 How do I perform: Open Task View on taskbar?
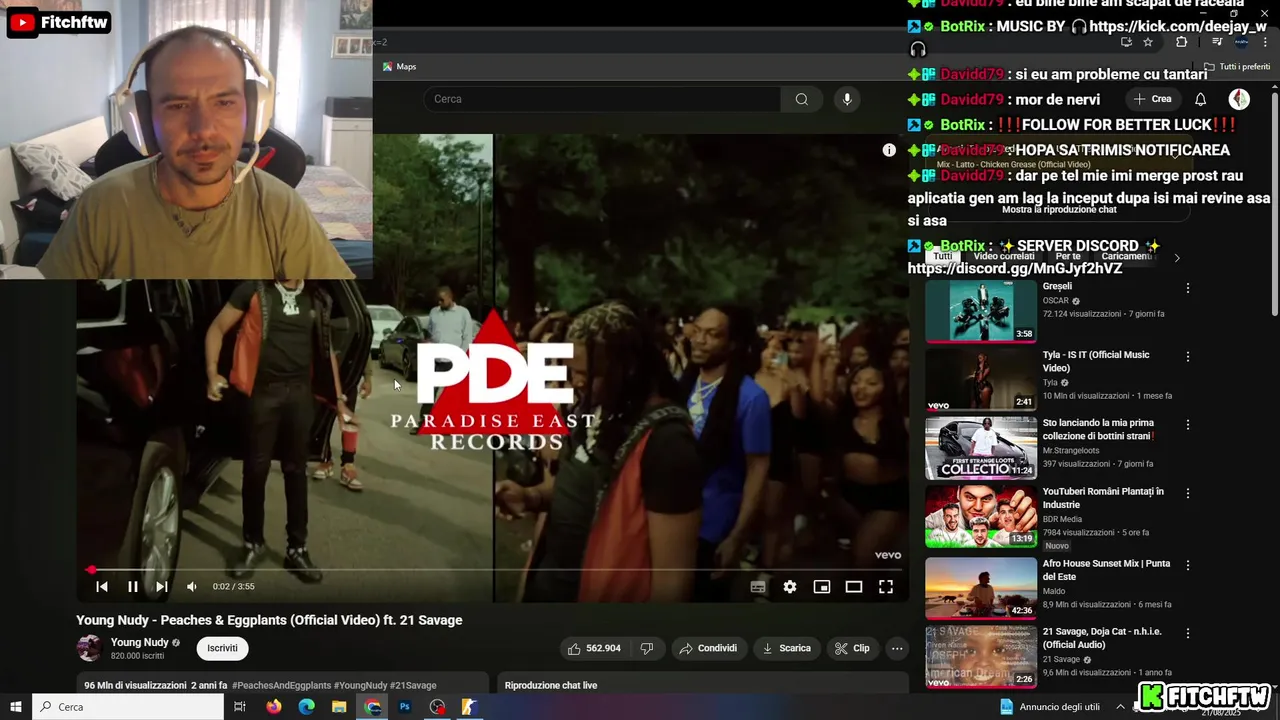pyautogui.click(x=240, y=707)
